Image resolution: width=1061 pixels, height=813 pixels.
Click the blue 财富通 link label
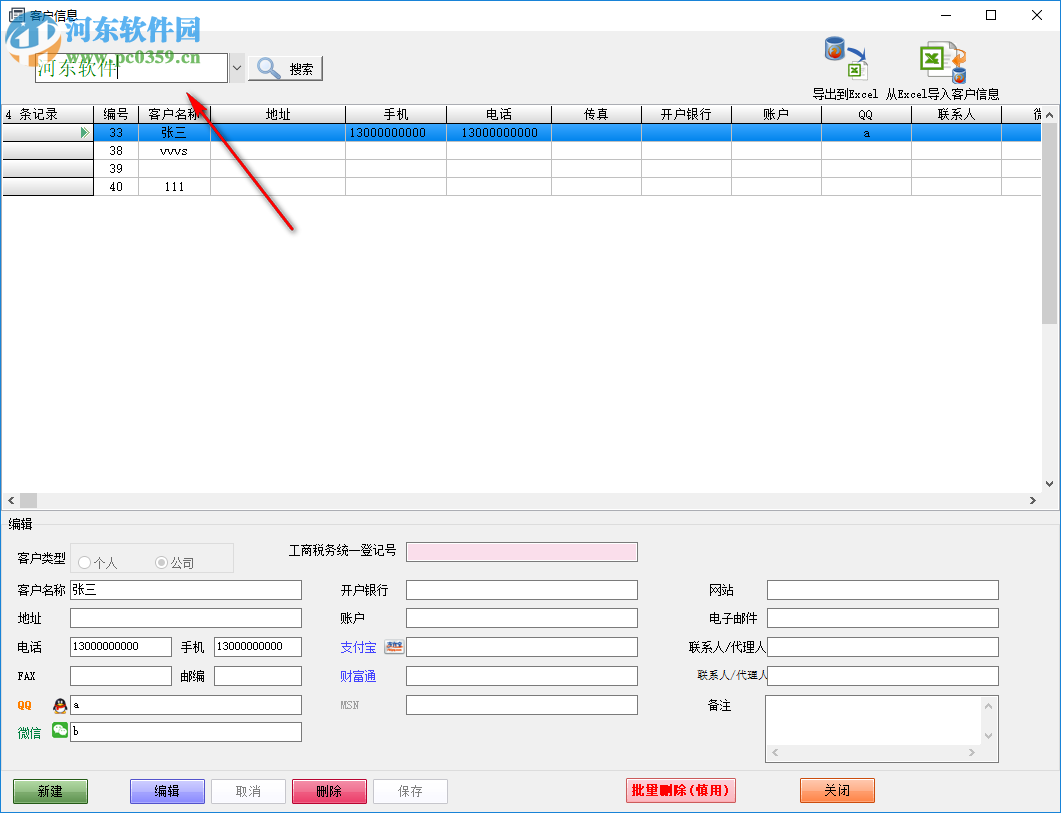coord(358,676)
